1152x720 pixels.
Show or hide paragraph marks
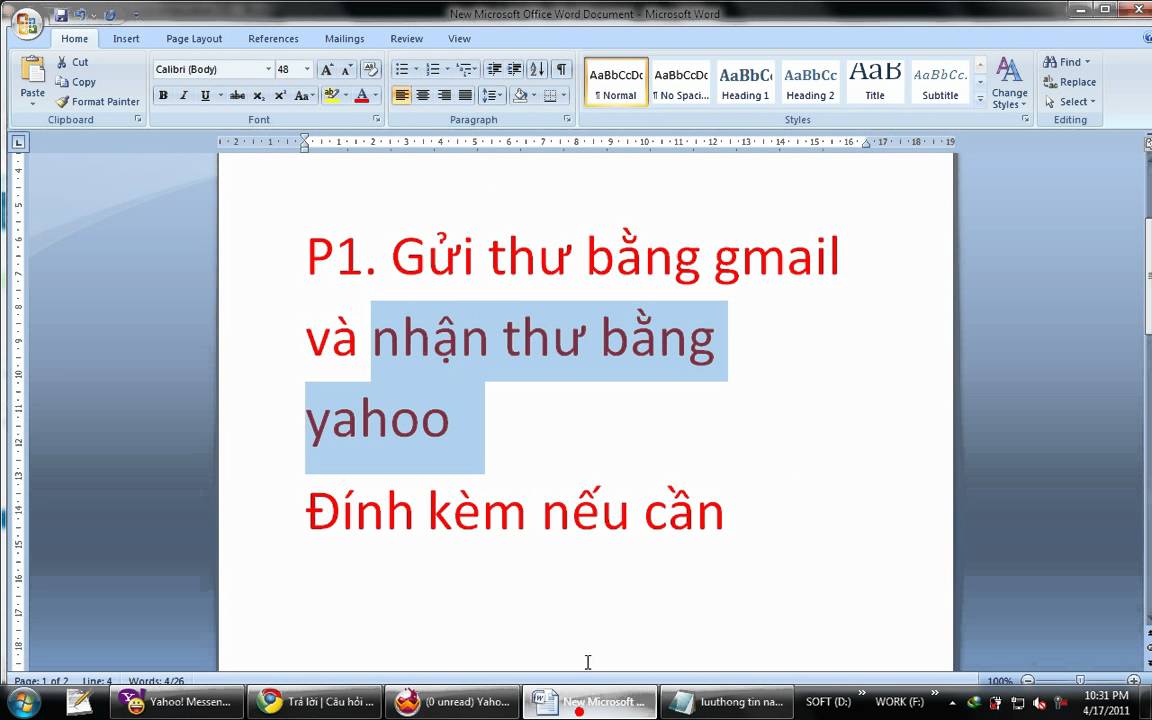click(561, 69)
